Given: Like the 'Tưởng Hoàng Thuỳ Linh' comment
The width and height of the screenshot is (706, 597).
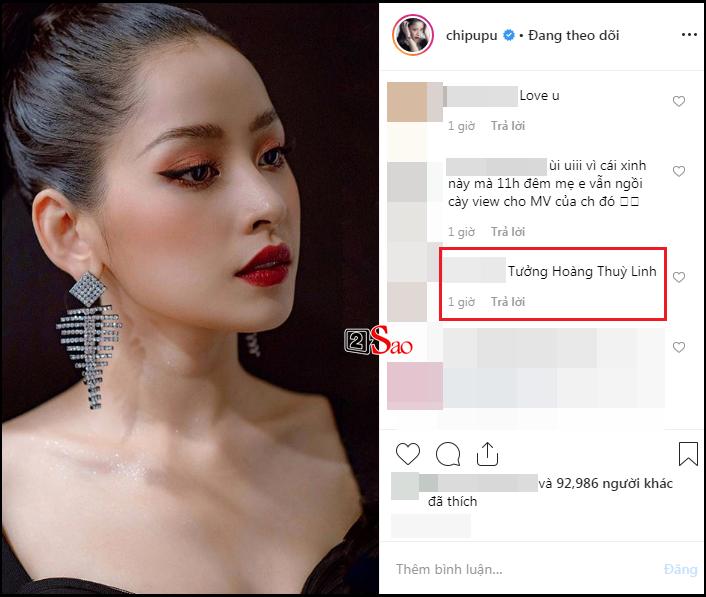Looking at the screenshot, I should 679,277.
